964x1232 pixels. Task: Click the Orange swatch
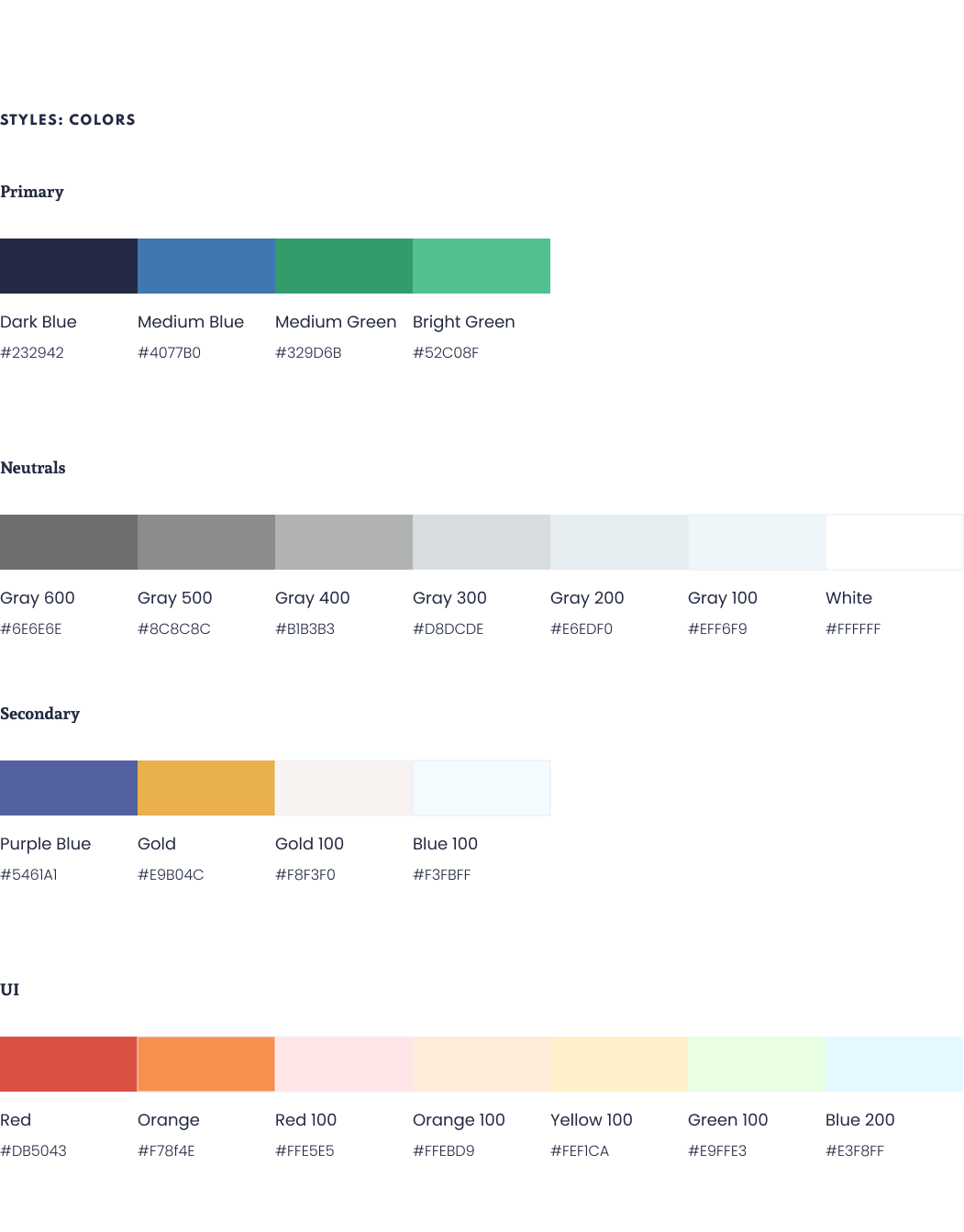pyautogui.click(x=205, y=1063)
